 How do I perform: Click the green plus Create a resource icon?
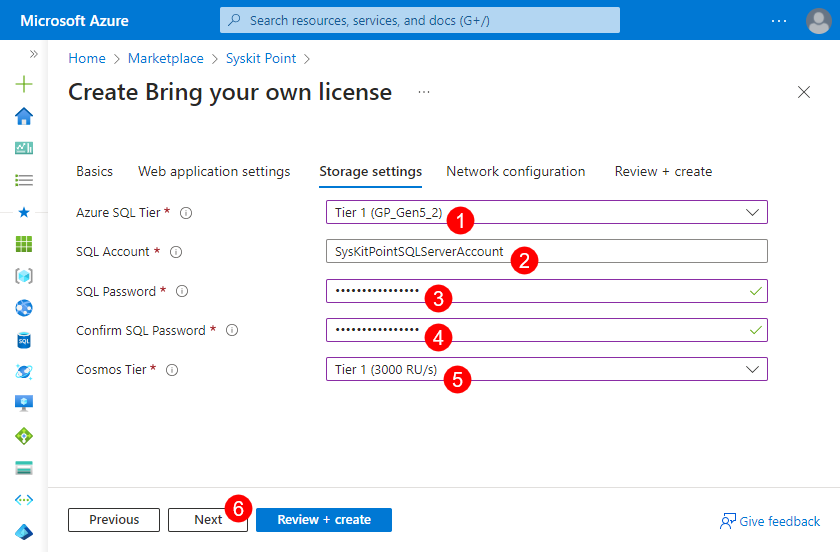click(24, 84)
